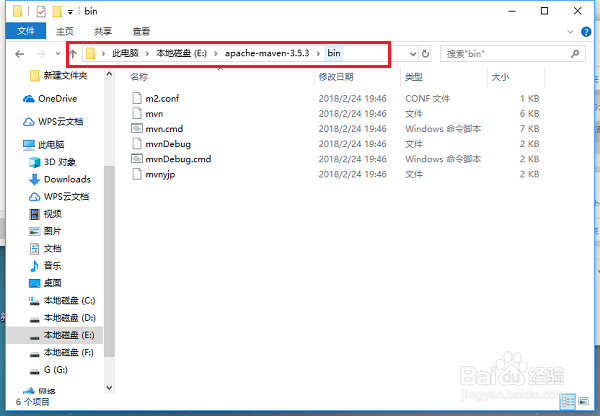Sort by the 名称 column header
The image size is (600, 416).
coord(139,77)
